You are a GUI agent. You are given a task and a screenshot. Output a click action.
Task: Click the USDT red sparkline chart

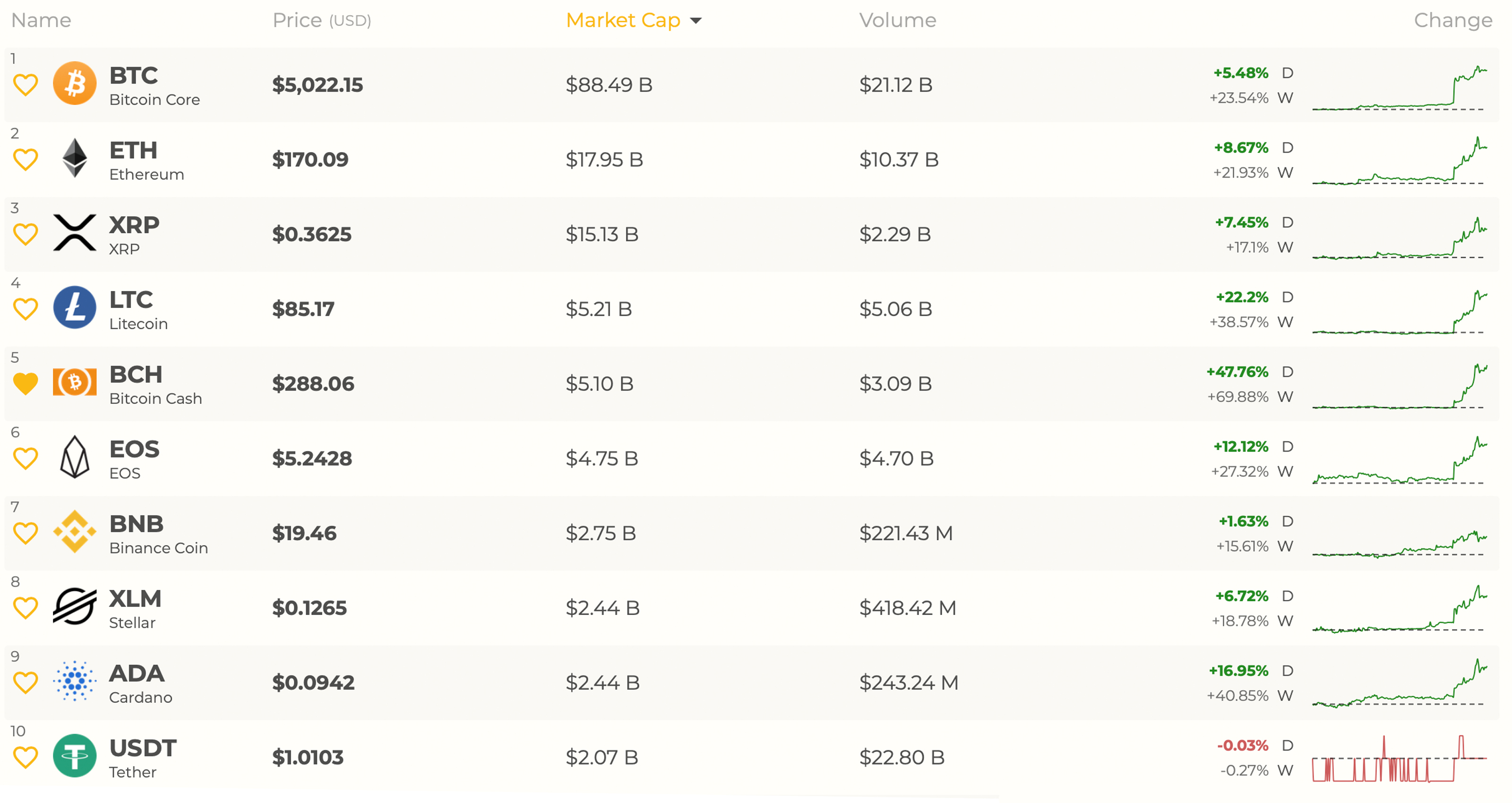coord(1399,759)
